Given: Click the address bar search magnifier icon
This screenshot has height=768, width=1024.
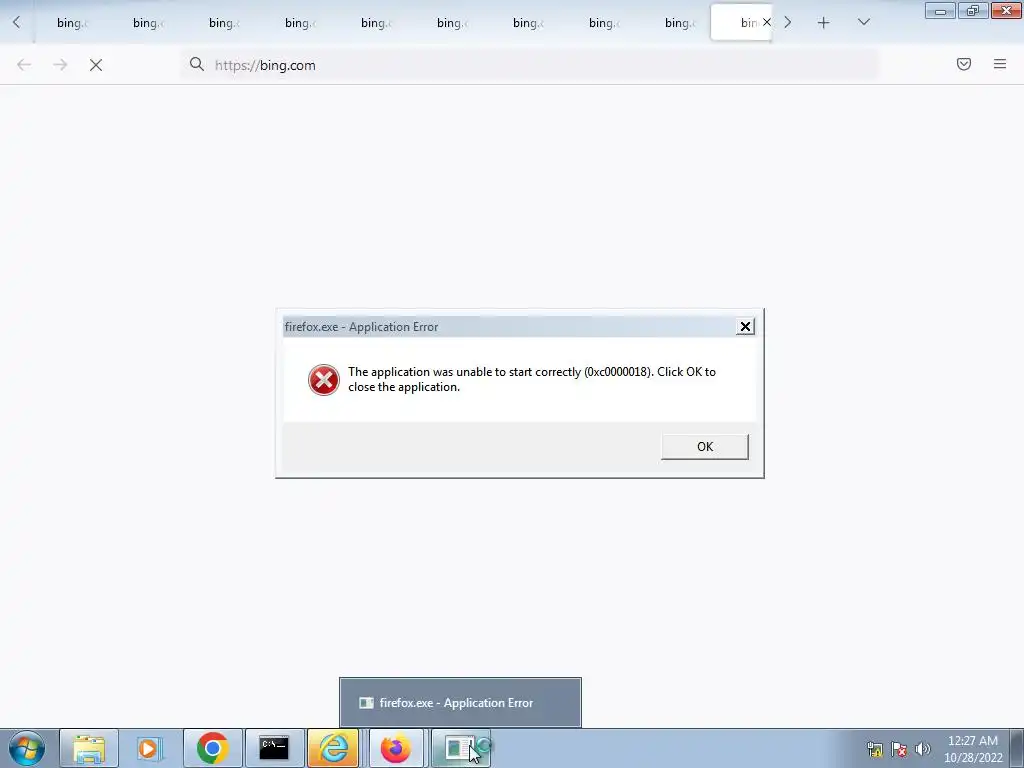Looking at the screenshot, I should click(x=197, y=64).
